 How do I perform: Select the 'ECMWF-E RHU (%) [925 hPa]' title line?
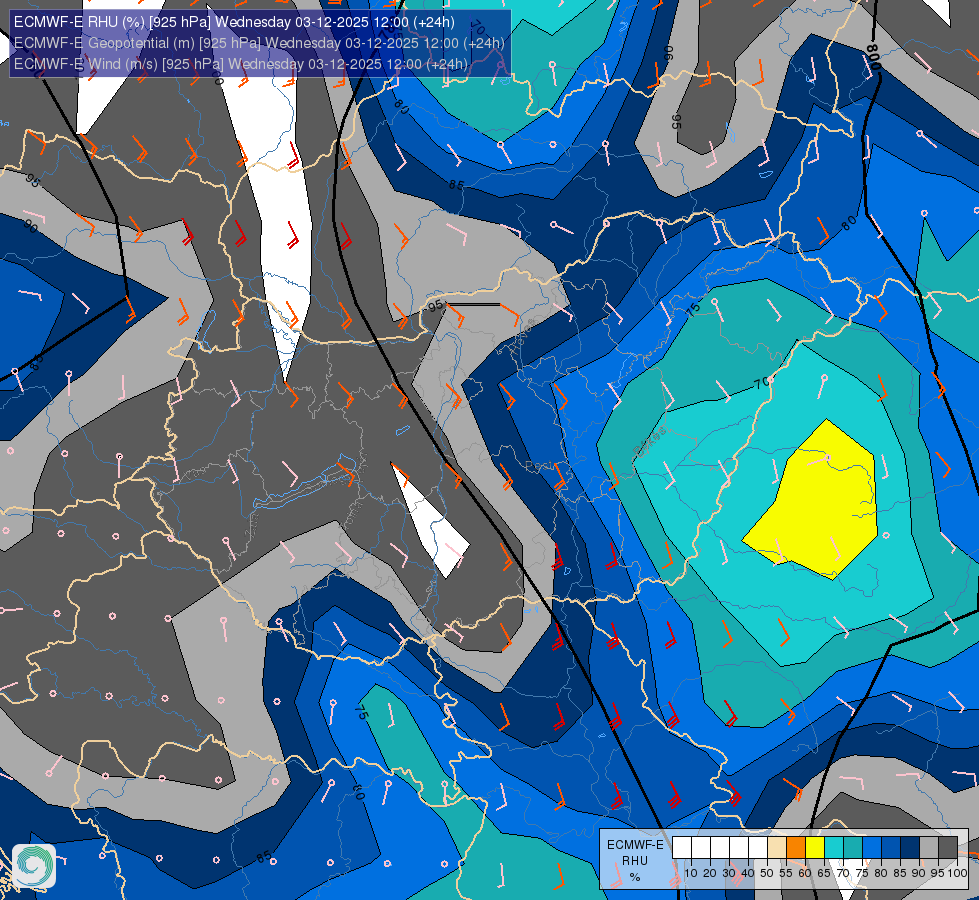click(x=234, y=22)
